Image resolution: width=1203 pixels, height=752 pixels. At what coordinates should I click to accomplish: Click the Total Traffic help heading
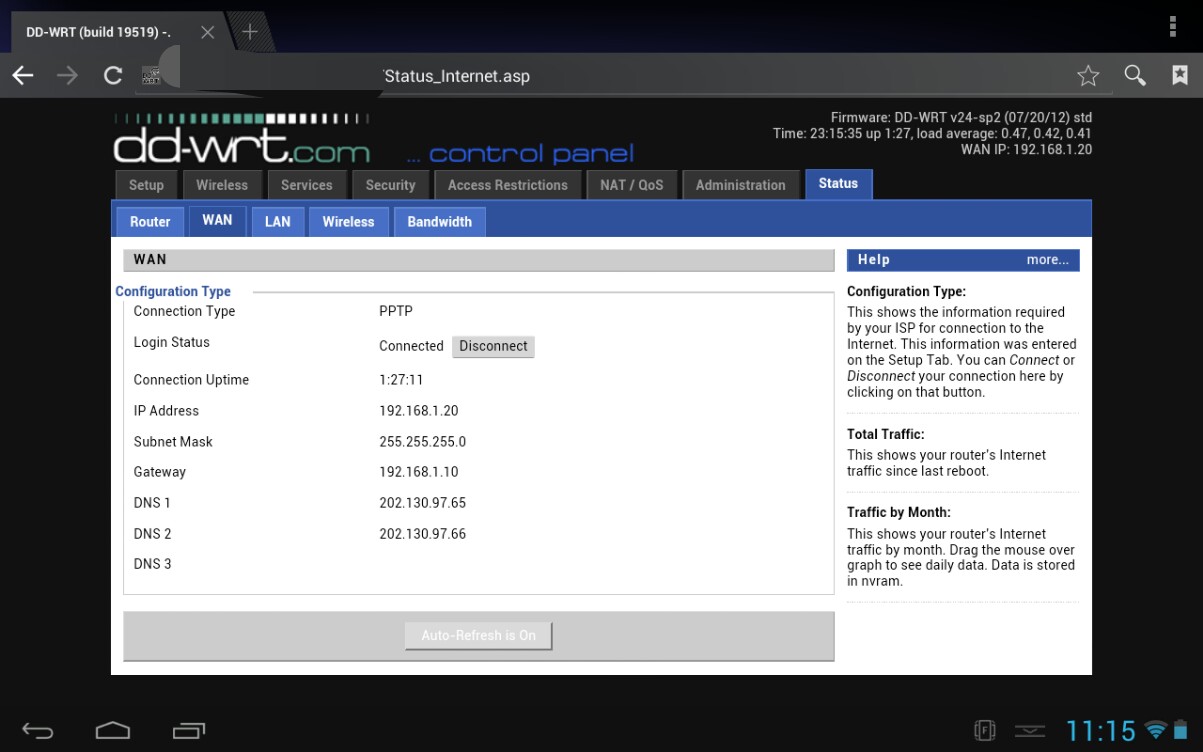[x=886, y=435]
